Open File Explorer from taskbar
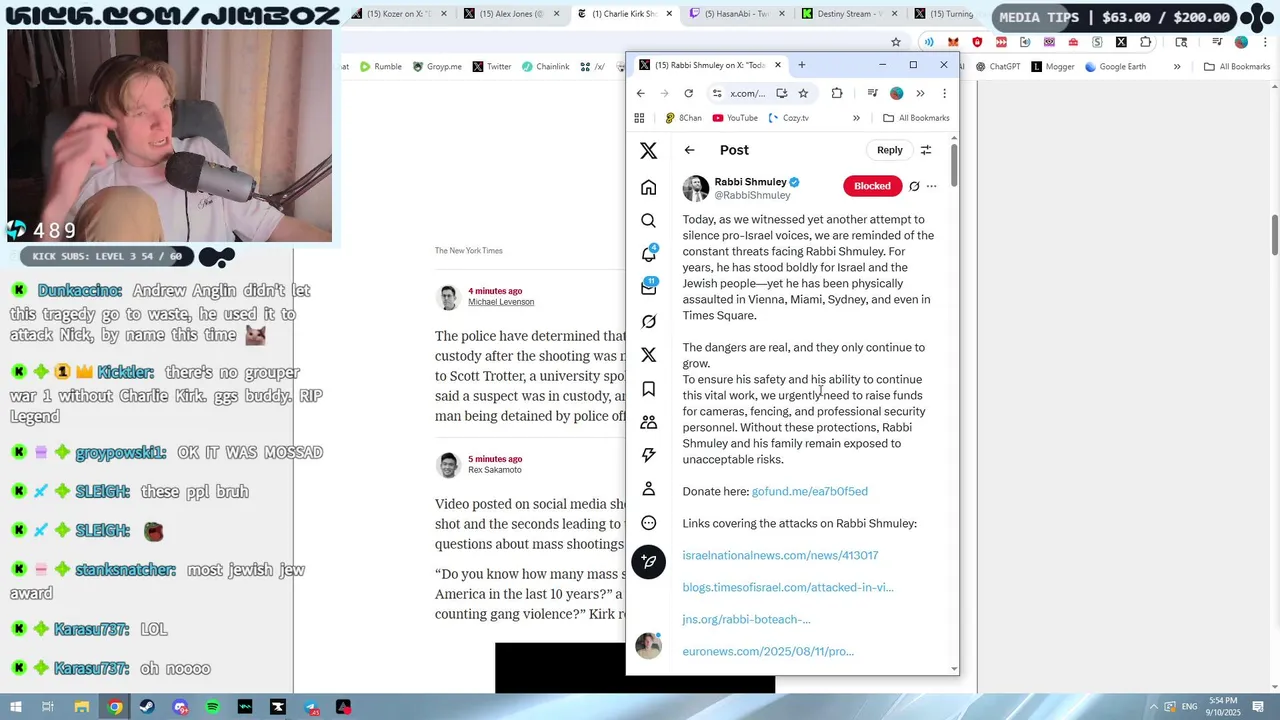 82,707
